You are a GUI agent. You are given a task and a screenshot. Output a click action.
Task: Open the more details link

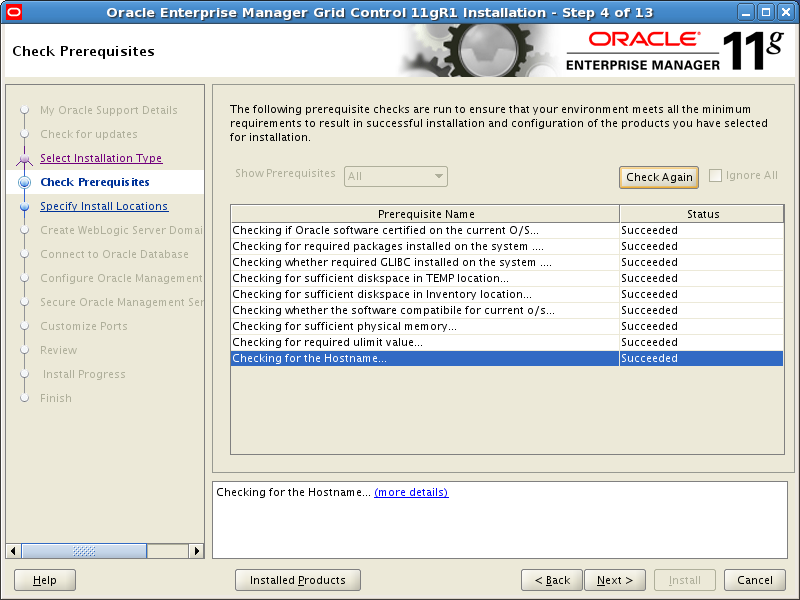point(411,492)
